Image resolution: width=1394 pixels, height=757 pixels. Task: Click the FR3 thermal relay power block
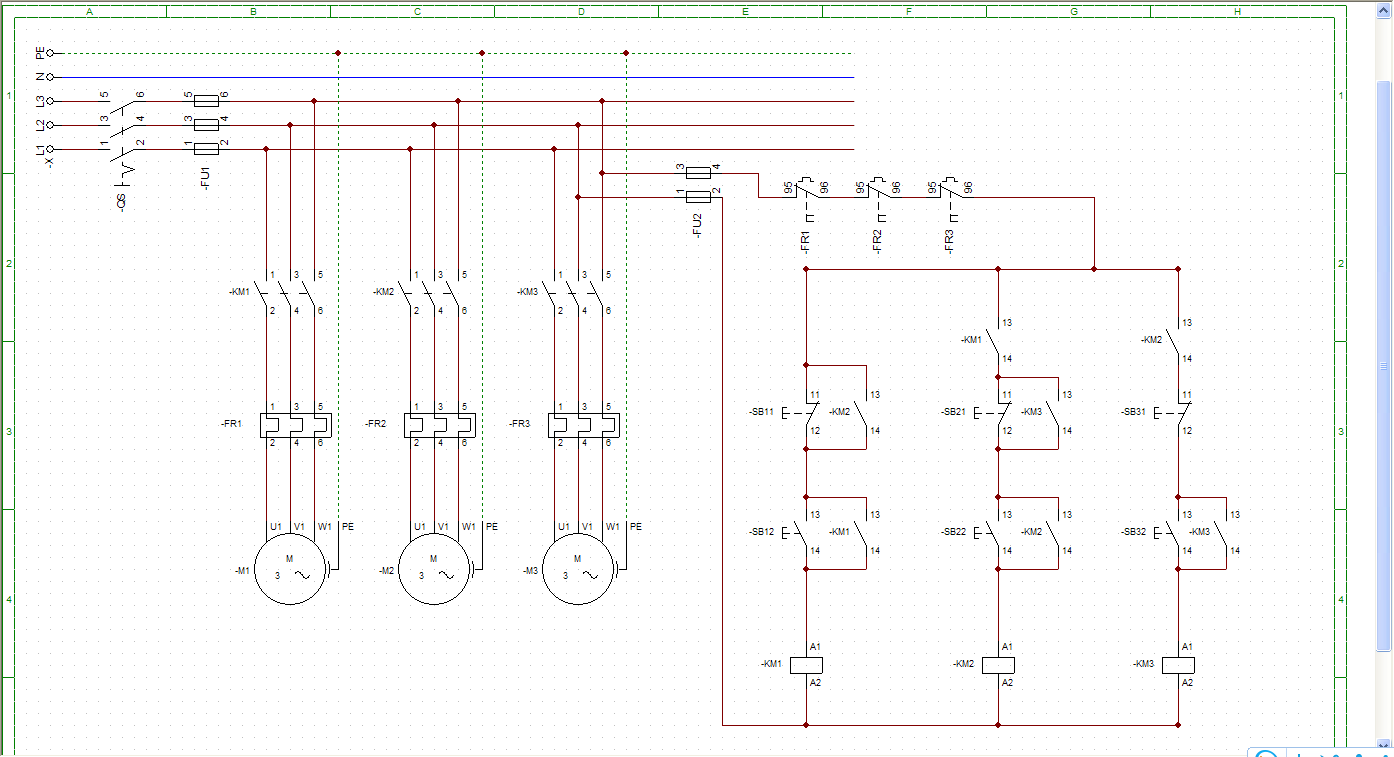tap(583, 425)
